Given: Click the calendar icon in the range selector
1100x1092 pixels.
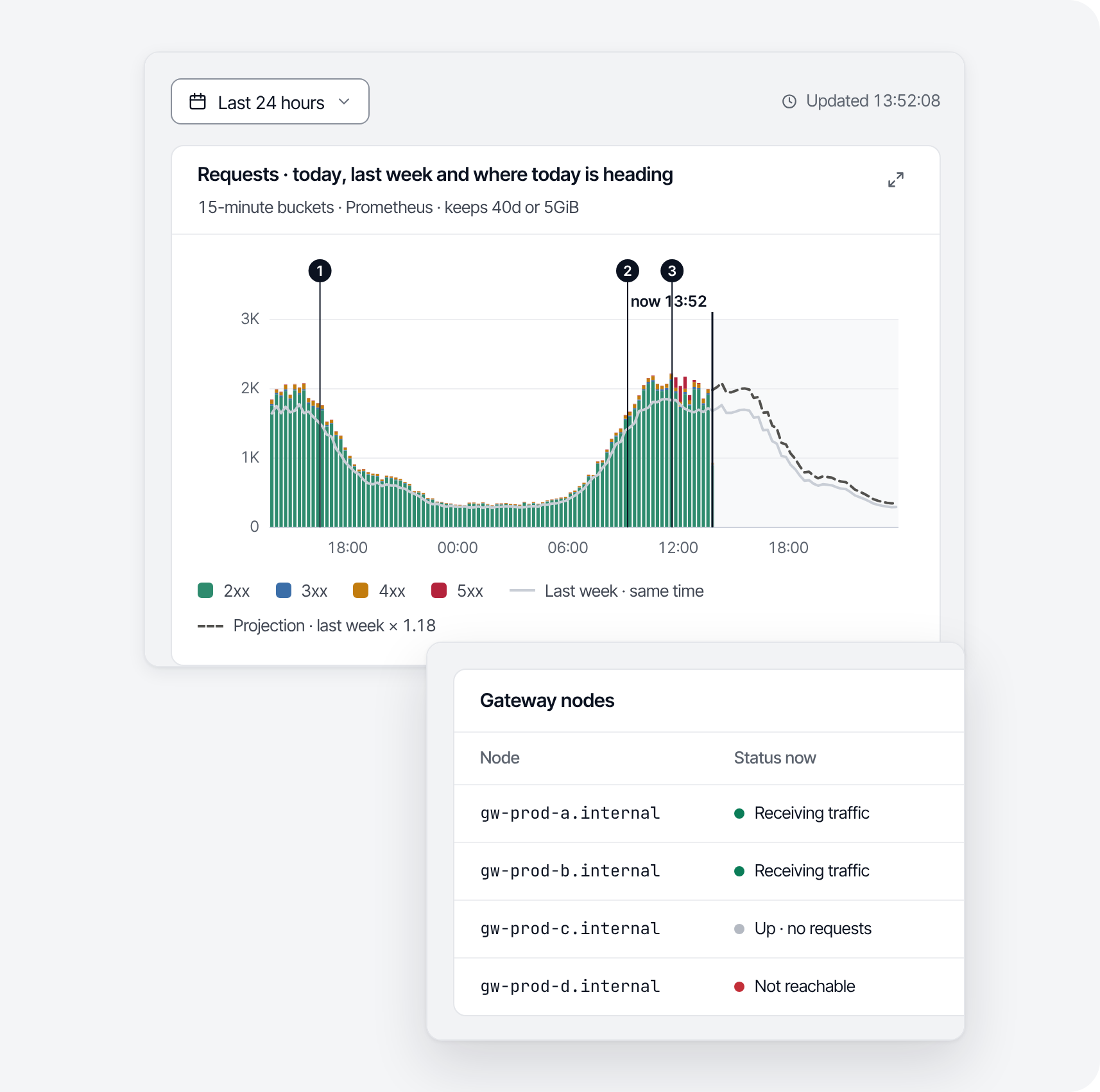Looking at the screenshot, I should (x=198, y=101).
